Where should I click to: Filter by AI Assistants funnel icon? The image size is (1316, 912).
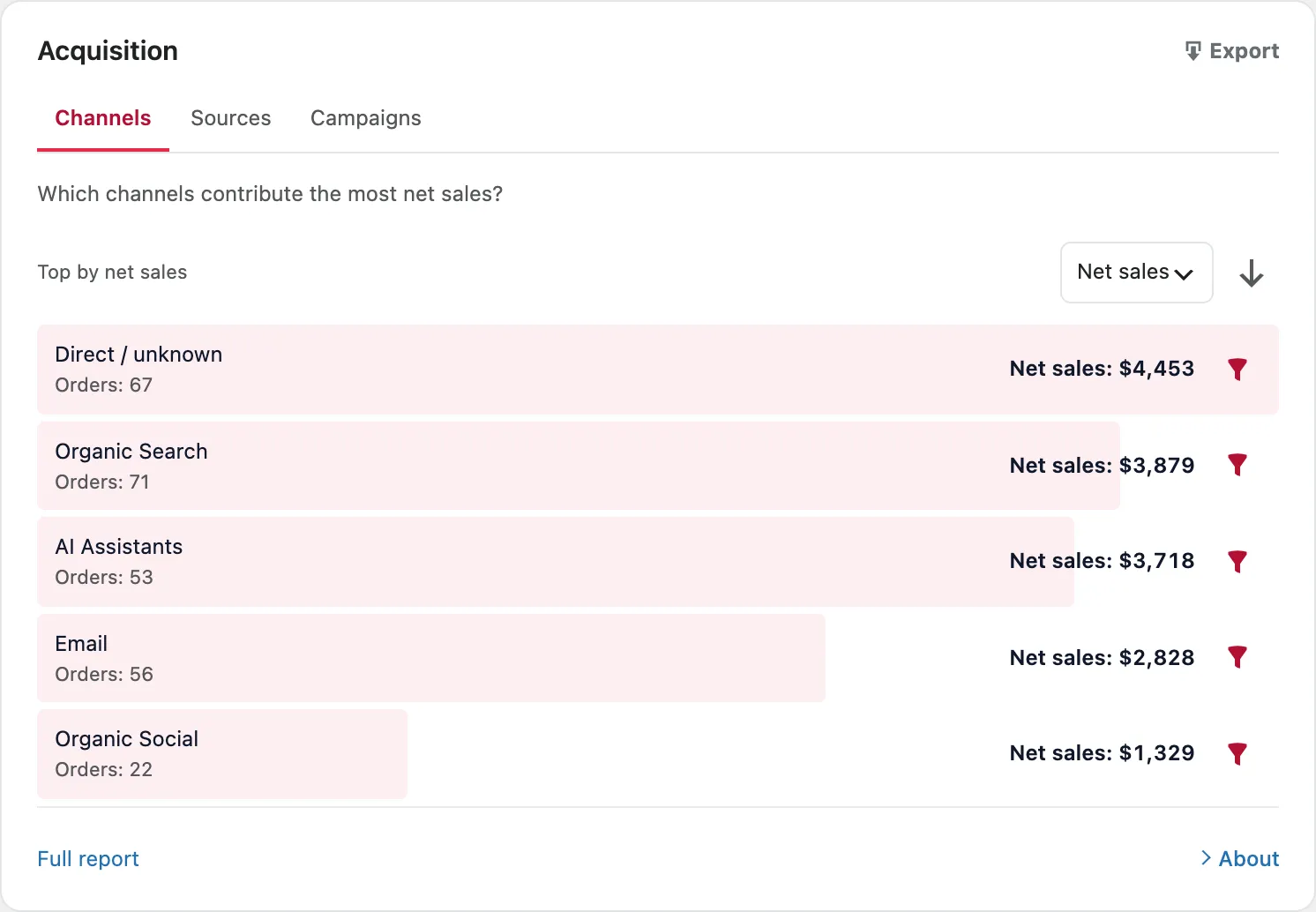point(1237,561)
